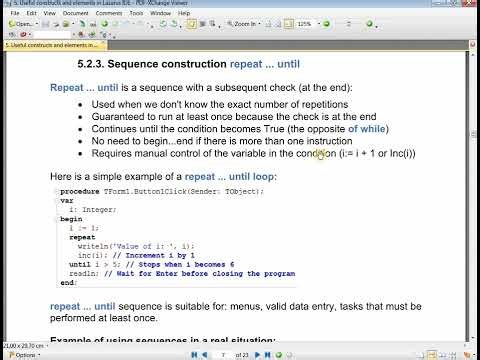Click the green previous view icon in status bar
480x360 pixels.
(x=279, y=355)
